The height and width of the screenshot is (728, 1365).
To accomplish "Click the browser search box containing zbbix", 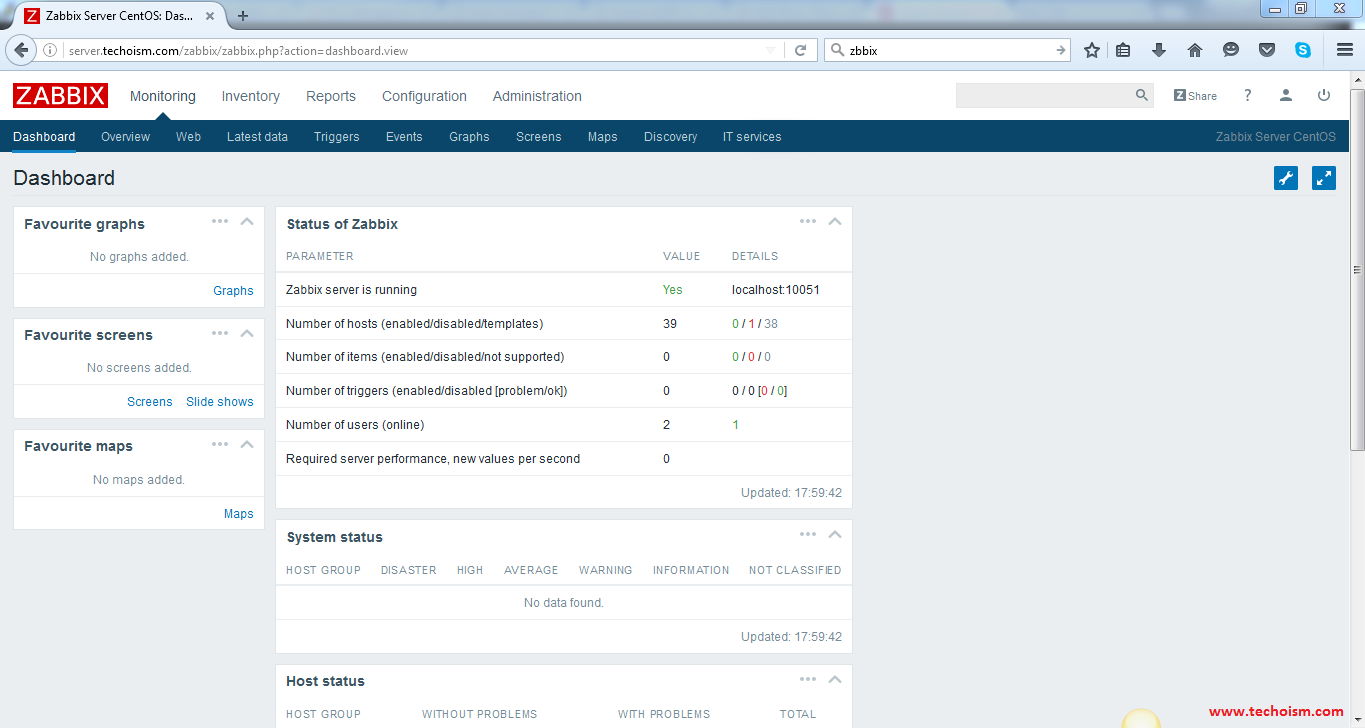I will pyautogui.click(x=947, y=50).
